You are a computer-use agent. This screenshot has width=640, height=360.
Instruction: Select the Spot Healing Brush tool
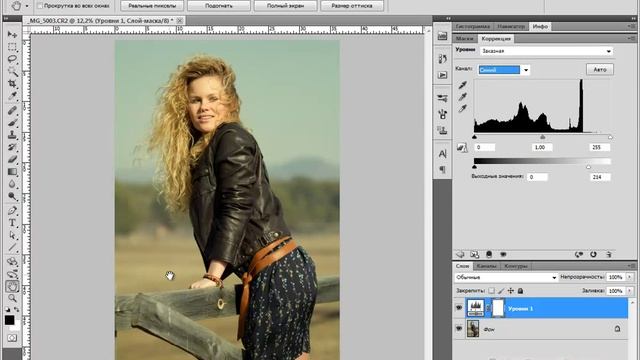pyautogui.click(x=12, y=110)
